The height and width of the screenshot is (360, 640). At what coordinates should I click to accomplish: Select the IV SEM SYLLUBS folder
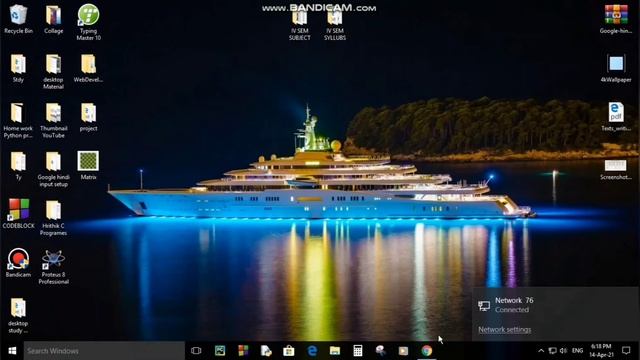335,25
